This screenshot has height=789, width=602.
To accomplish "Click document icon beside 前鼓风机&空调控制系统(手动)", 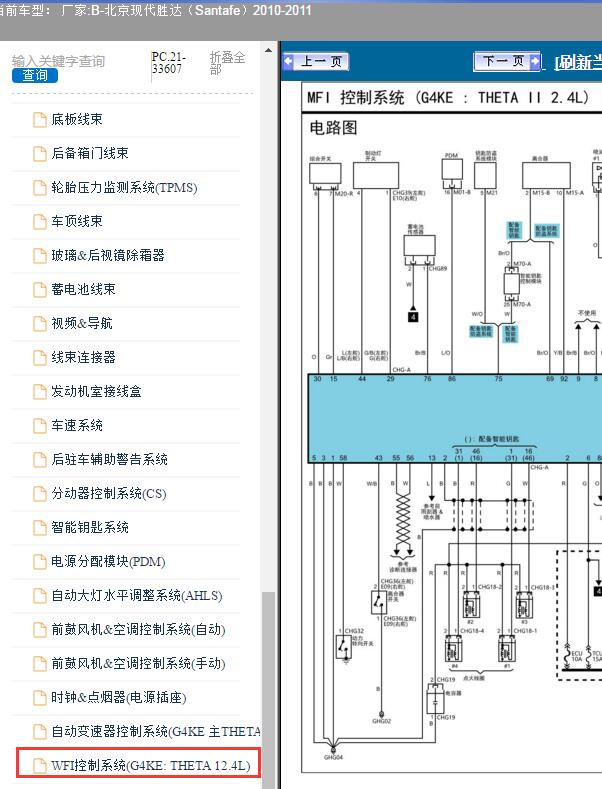I will 40,664.
